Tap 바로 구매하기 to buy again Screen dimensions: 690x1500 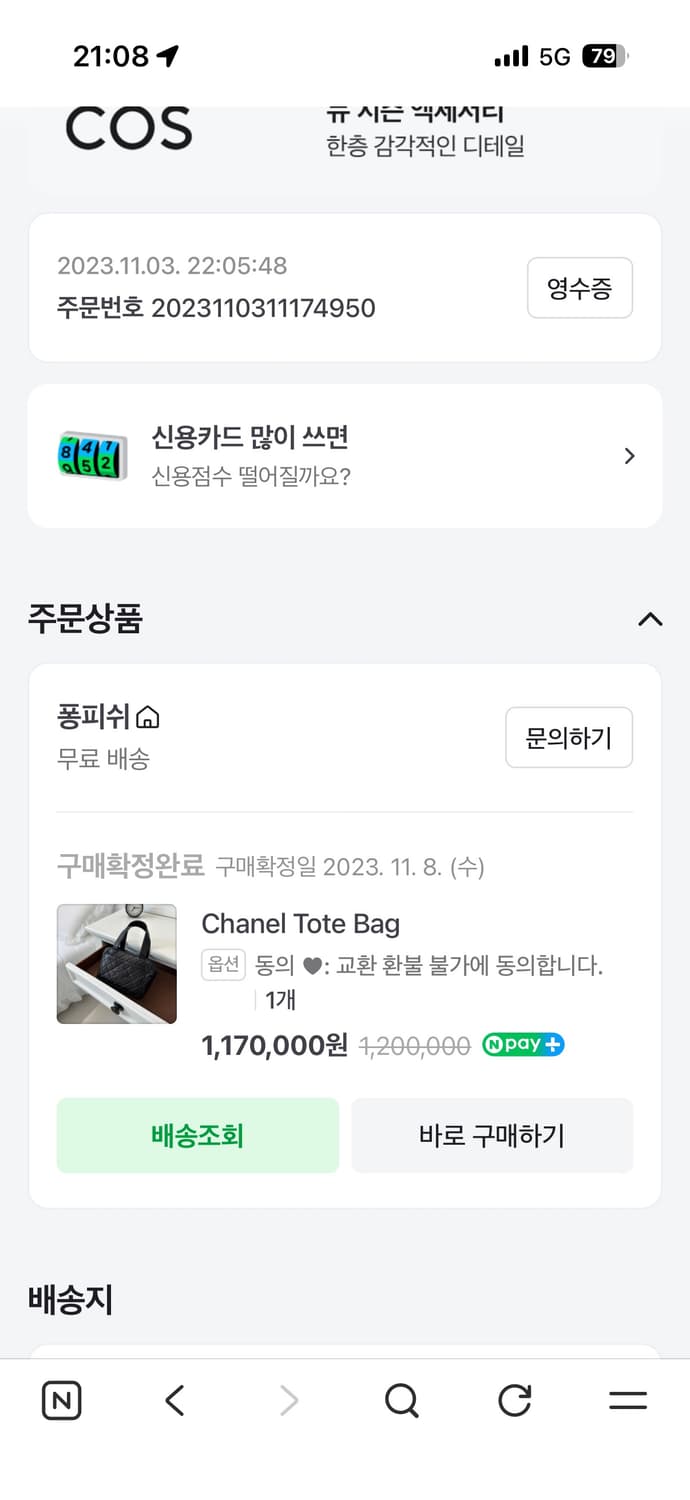tap(492, 1135)
